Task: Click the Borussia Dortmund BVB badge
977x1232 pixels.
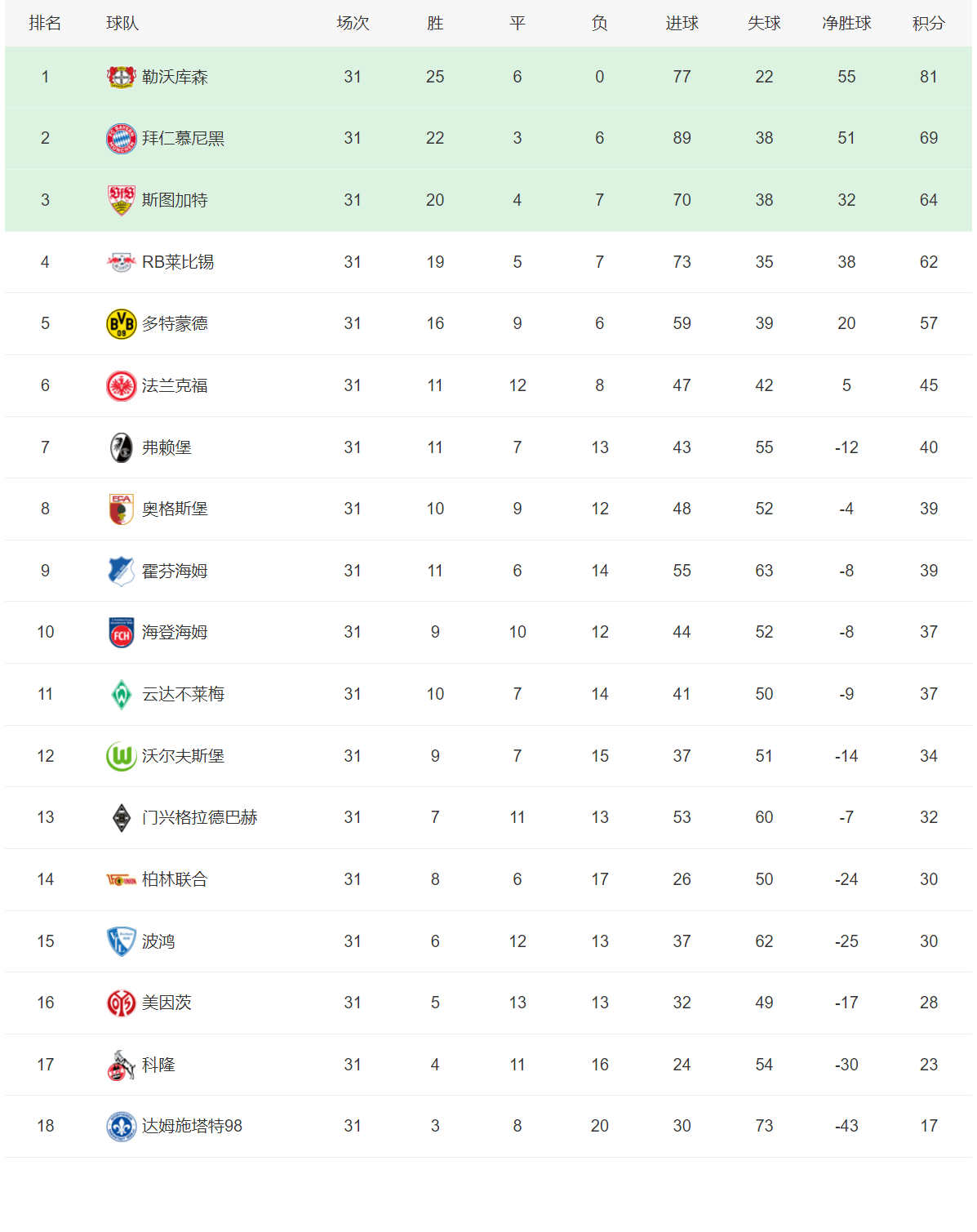Action: [121, 324]
